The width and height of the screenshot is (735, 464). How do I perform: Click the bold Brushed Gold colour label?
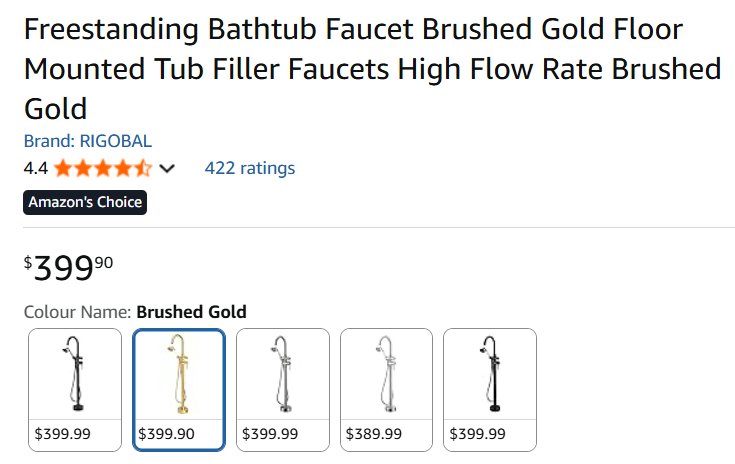point(191,312)
